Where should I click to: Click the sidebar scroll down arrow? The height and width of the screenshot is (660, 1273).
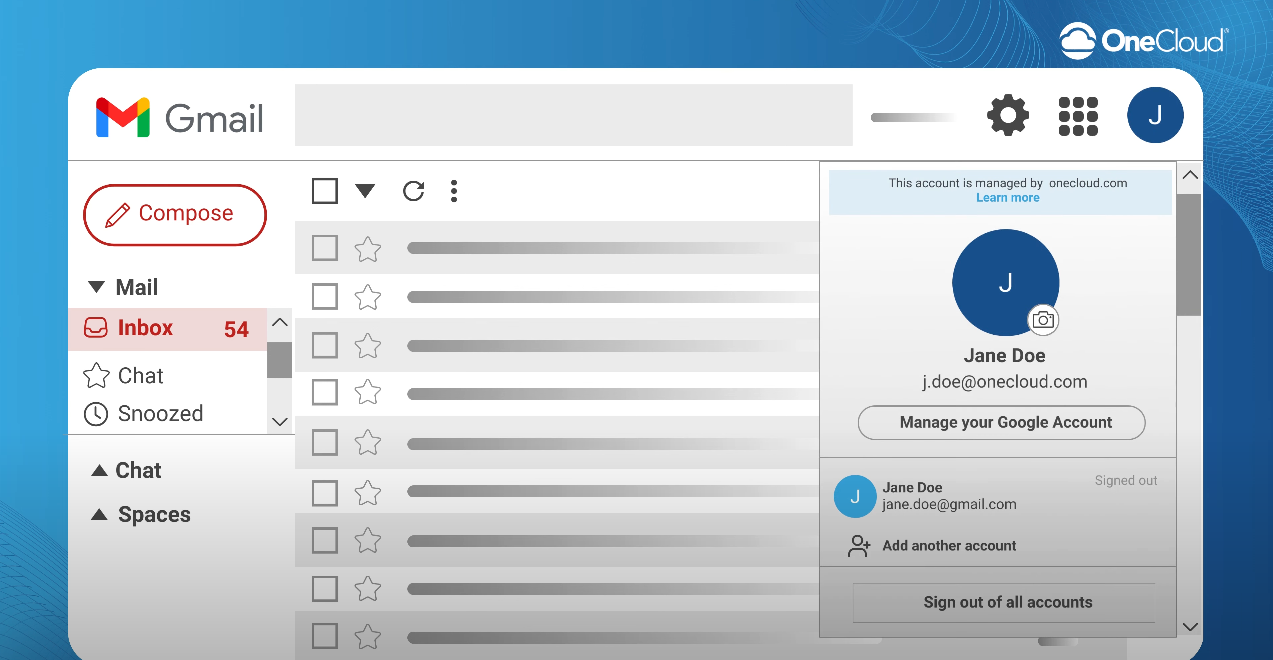click(x=280, y=422)
